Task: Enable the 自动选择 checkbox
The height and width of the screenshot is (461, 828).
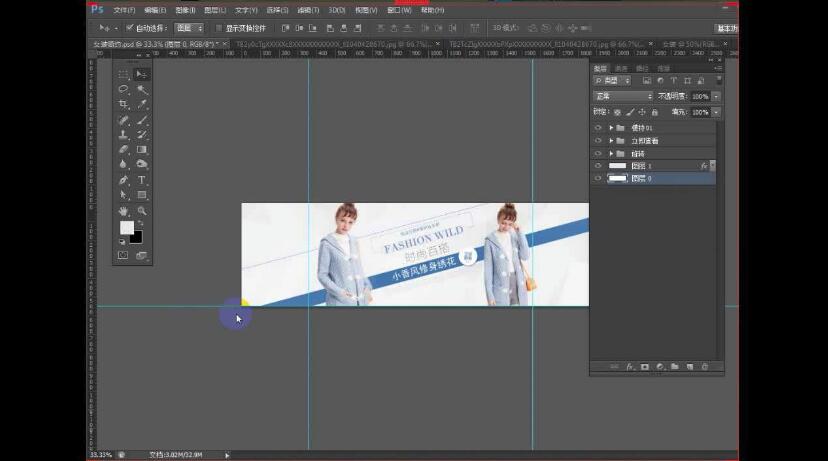Action: [130, 28]
